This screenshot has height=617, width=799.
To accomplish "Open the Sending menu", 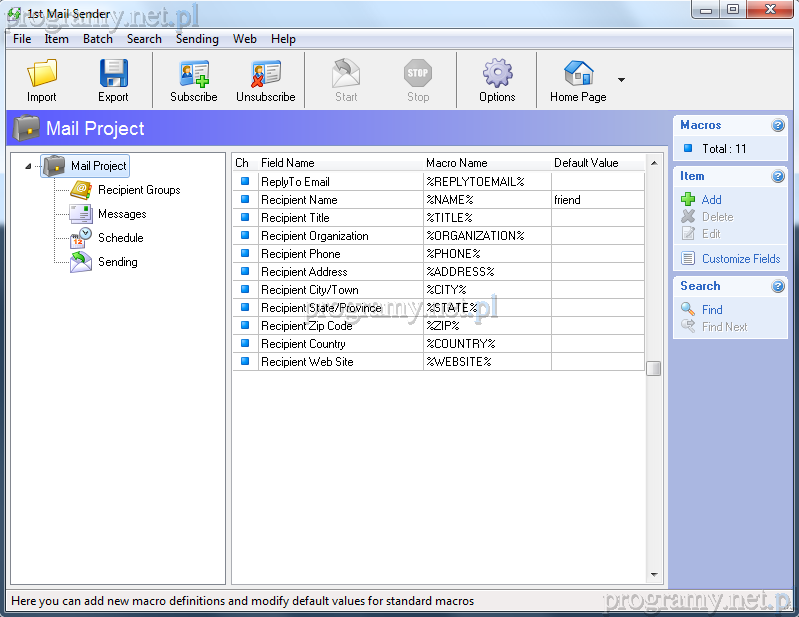I will point(197,39).
